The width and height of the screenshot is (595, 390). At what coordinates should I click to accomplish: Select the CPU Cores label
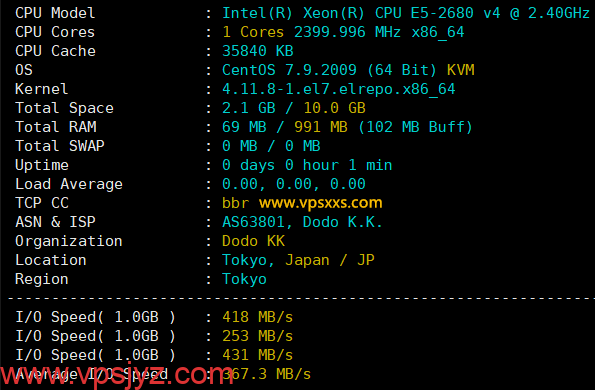[55, 32]
